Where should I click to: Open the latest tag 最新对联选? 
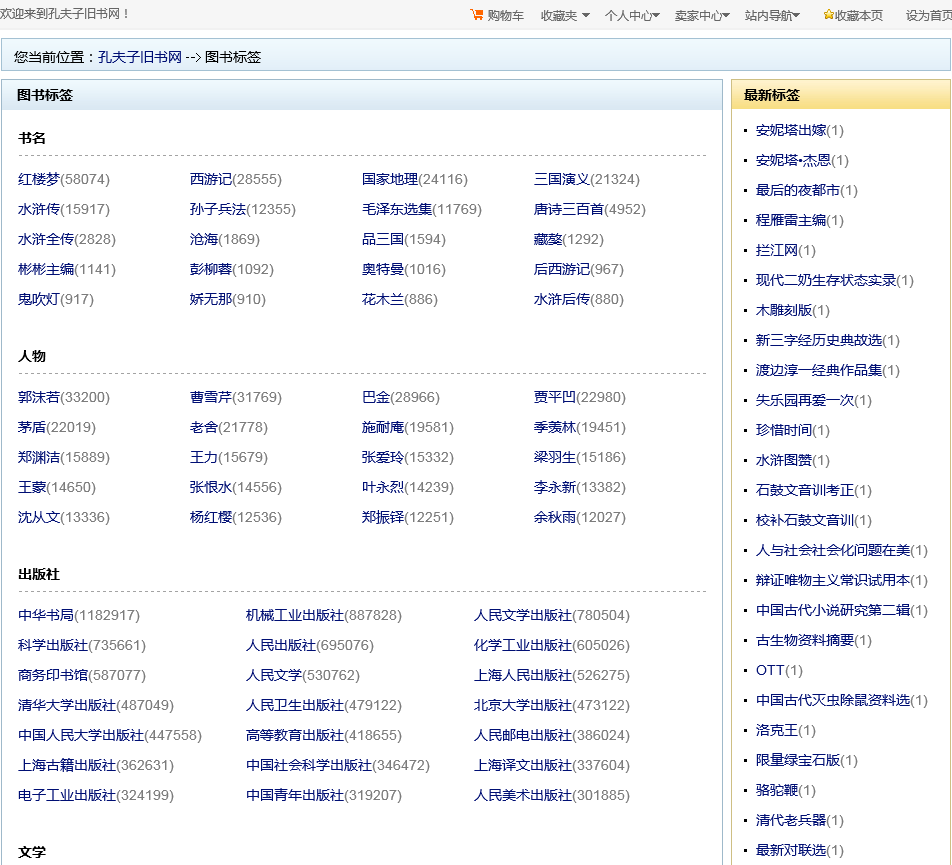790,850
